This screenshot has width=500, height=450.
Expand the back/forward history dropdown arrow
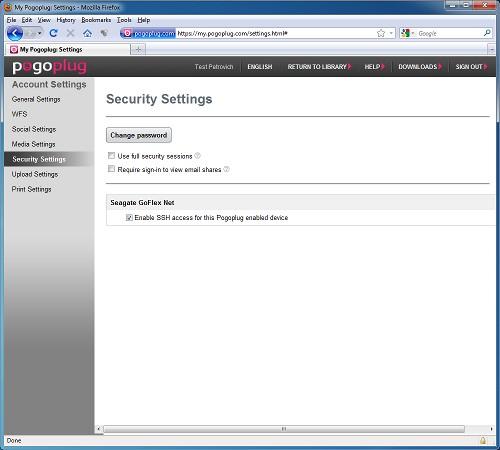pyautogui.click(x=40, y=33)
